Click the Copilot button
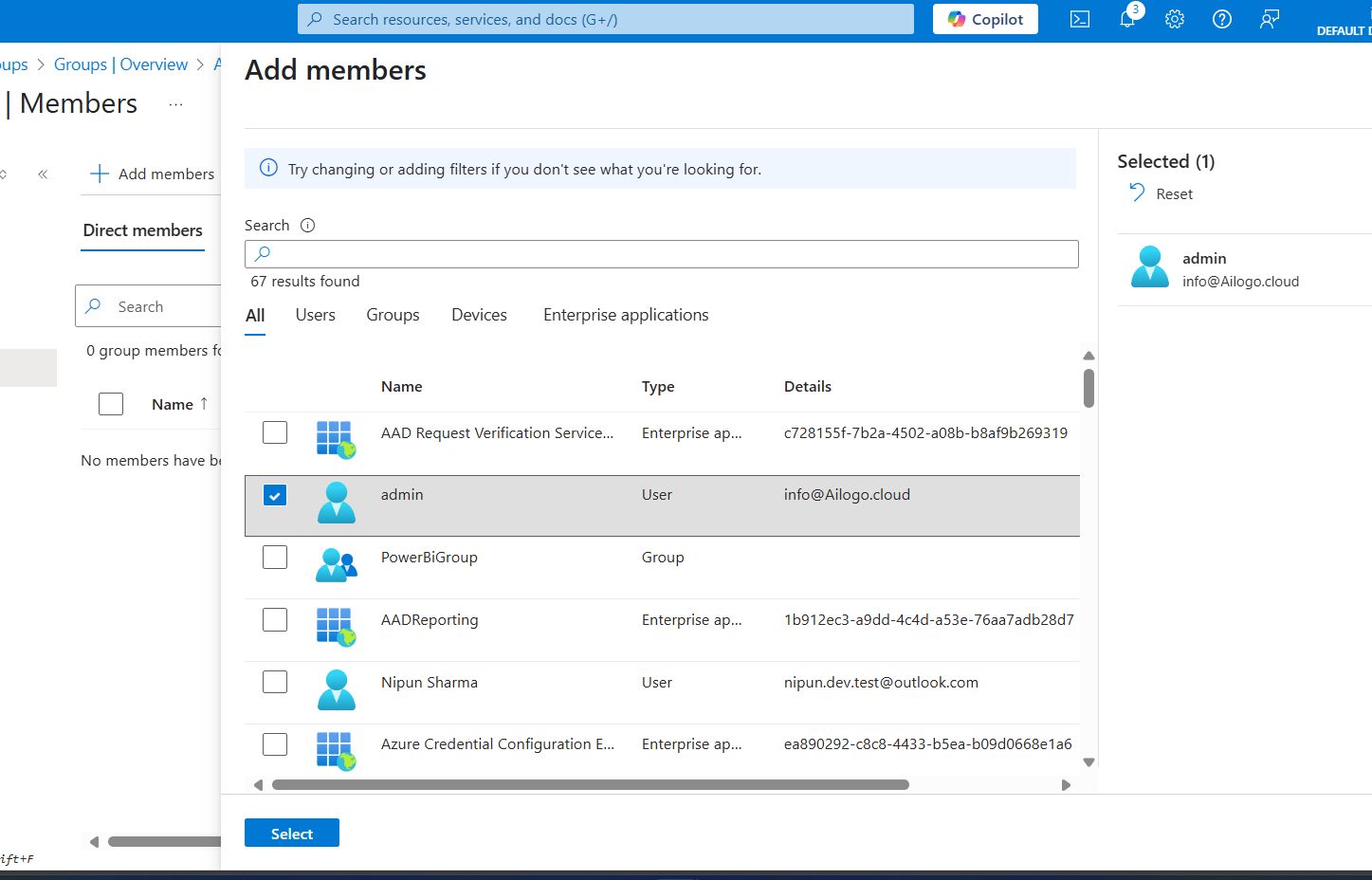 coord(985,19)
